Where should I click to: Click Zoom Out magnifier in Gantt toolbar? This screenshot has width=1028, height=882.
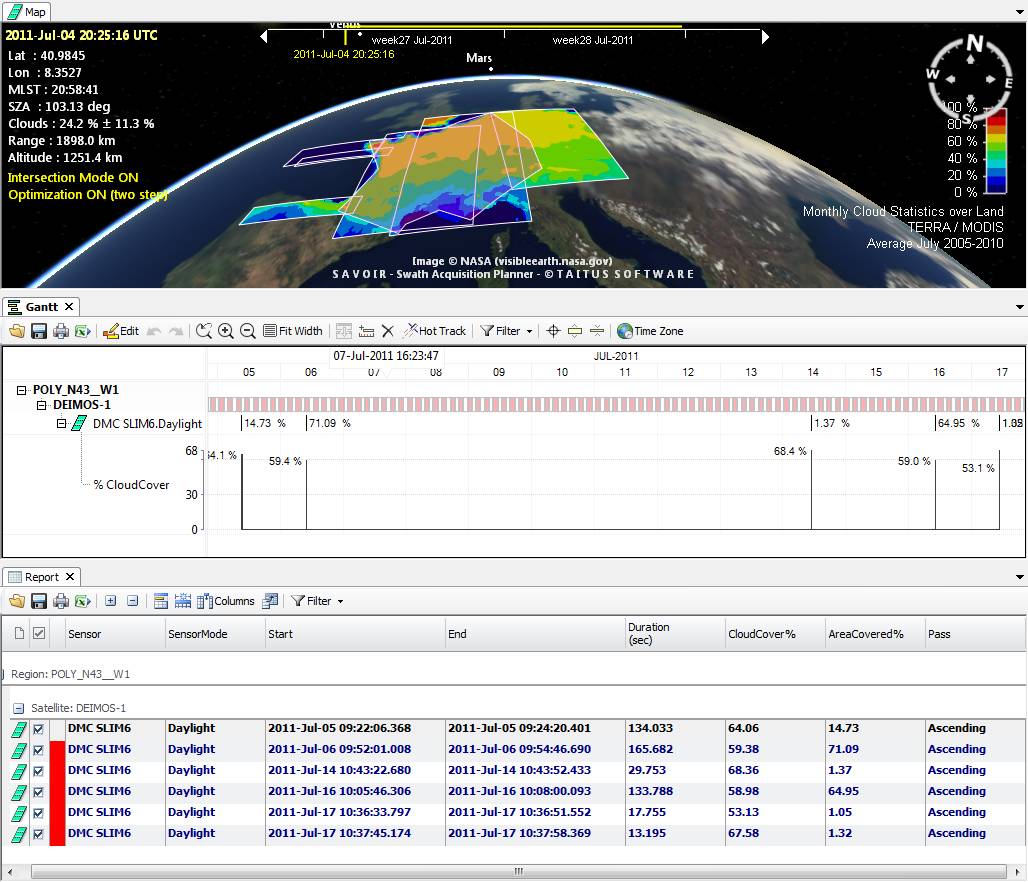(x=247, y=331)
